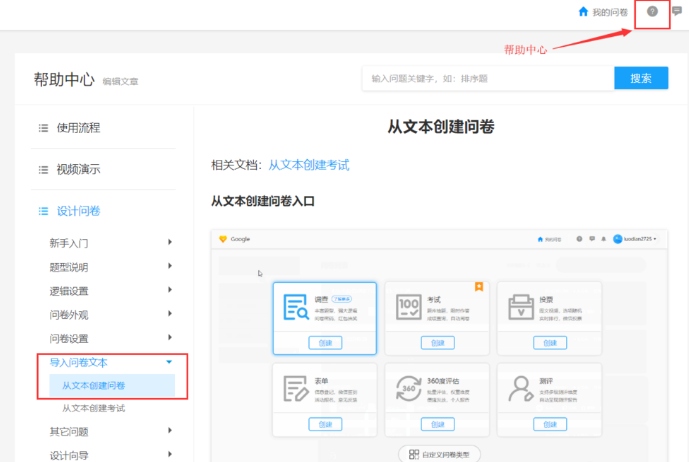This screenshot has height=462, width=689.
Task: Open 新手入门 menu item
Action: (69, 243)
